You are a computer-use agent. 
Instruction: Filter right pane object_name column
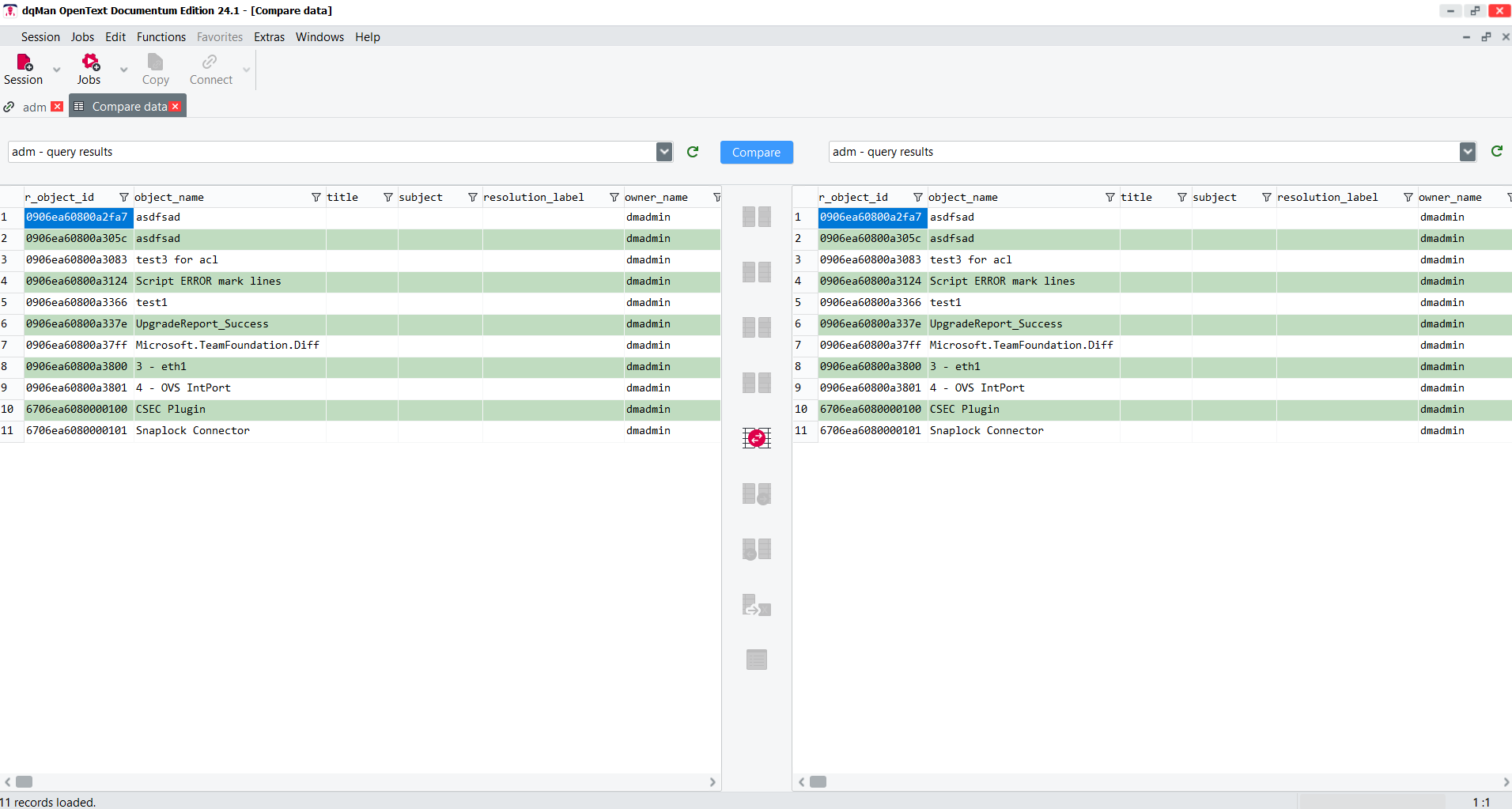click(x=1110, y=198)
